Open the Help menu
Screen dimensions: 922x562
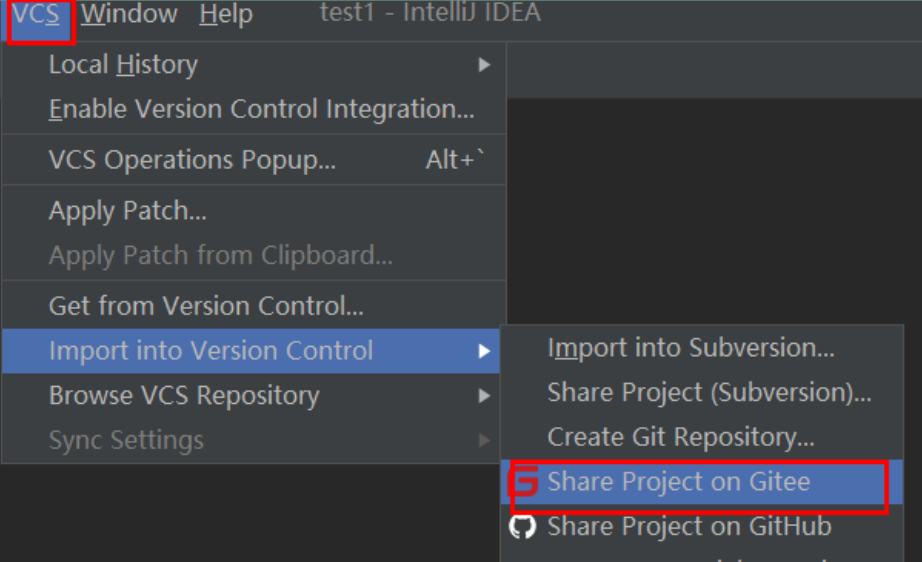[226, 15]
